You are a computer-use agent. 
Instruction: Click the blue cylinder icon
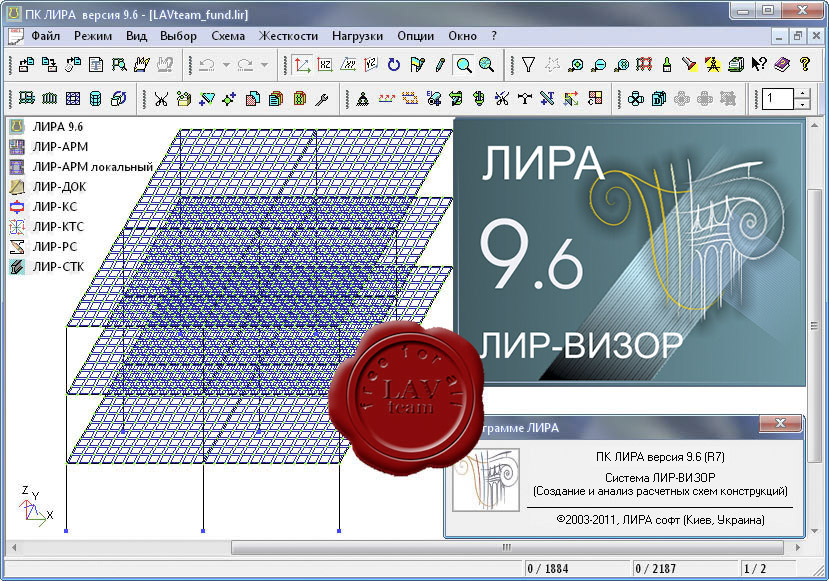click(x=96, y=98)
